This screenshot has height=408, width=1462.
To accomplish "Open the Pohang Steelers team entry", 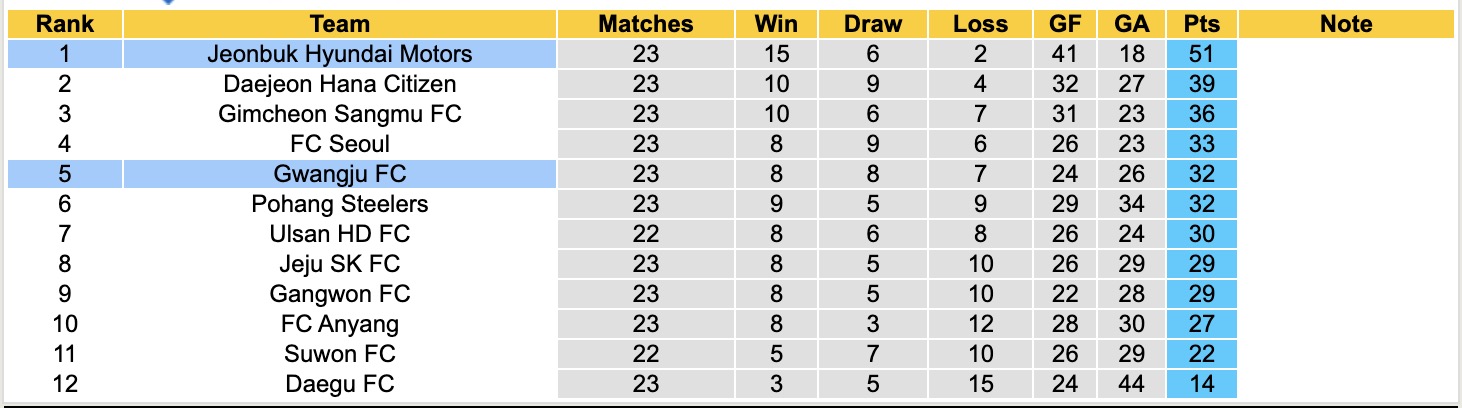I will tap(340, 204).
